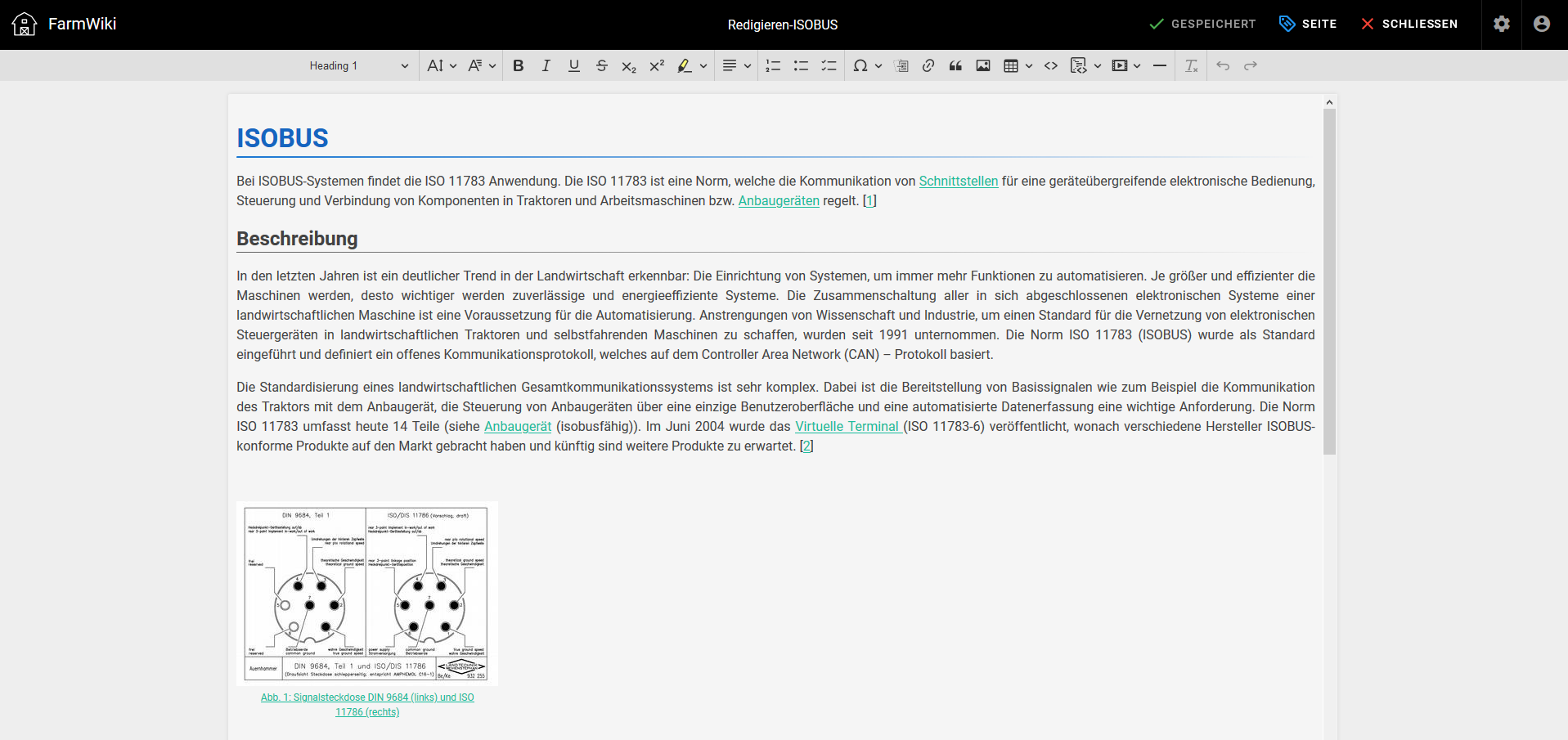The width and height of the screenshot is (1568, 740).
Task: Open the highlight color picker arrow
Action: (x=703, y=66)
